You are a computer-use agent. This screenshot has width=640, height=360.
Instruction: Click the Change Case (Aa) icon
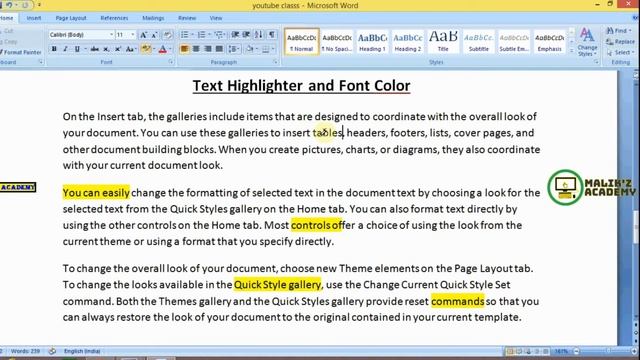(130, 49)
